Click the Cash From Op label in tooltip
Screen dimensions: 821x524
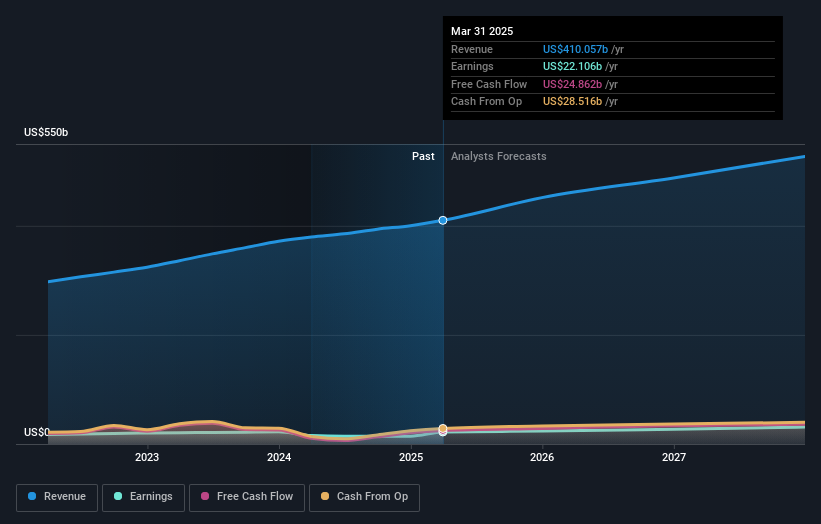click(486, 102)
